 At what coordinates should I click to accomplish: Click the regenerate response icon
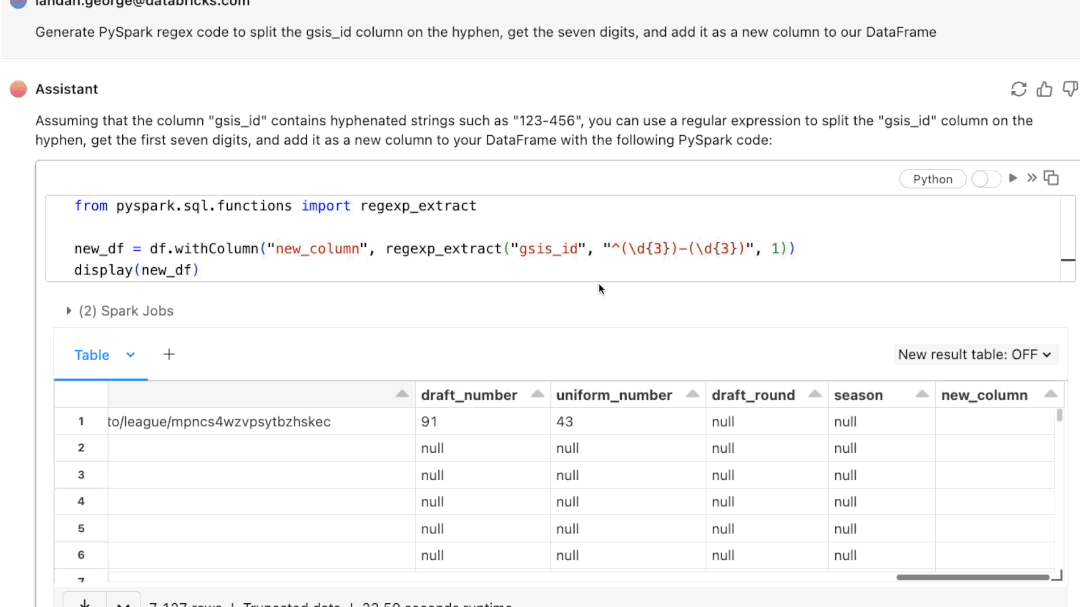1018,89
